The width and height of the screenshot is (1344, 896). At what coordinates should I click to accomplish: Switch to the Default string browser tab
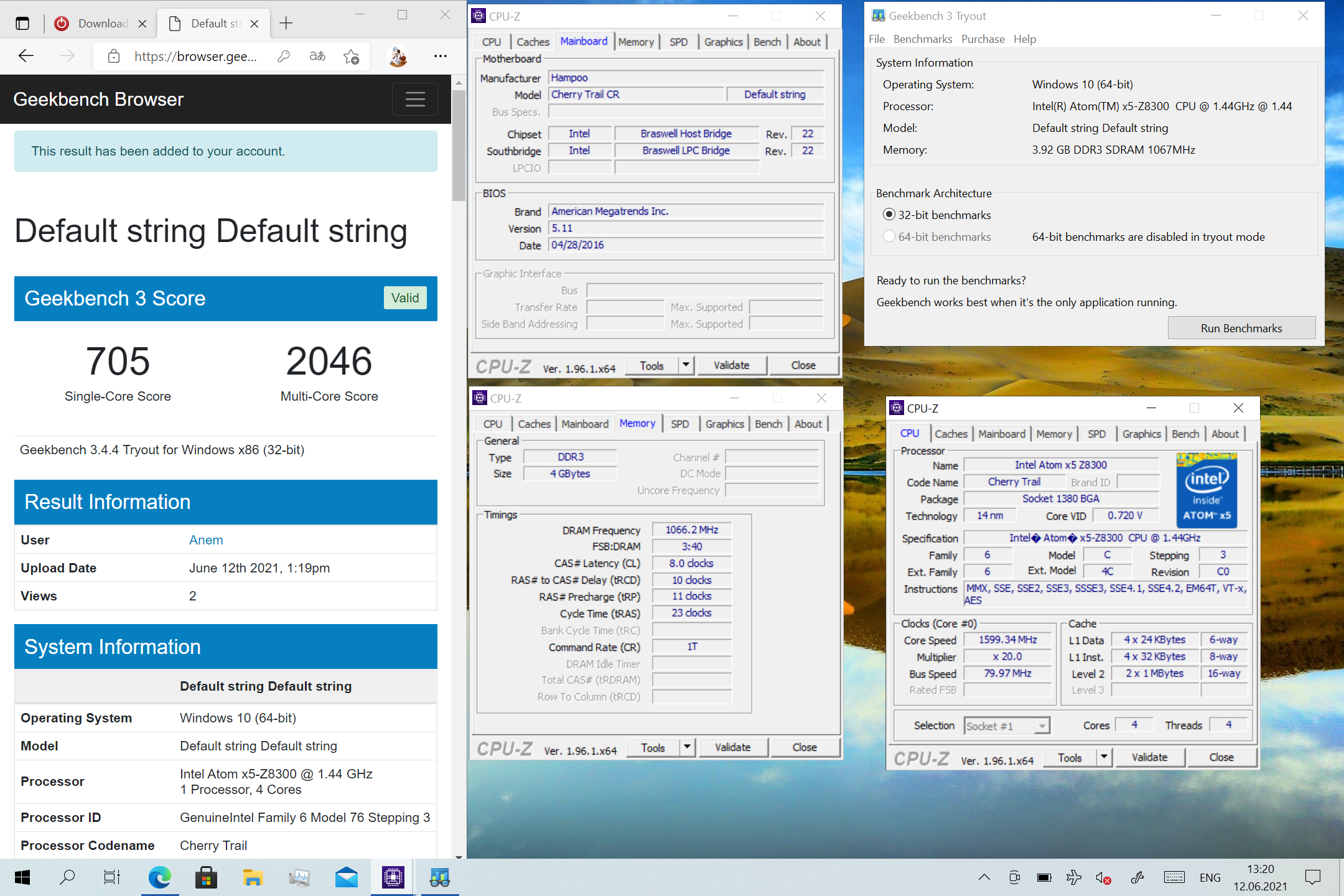pos(215,24)
